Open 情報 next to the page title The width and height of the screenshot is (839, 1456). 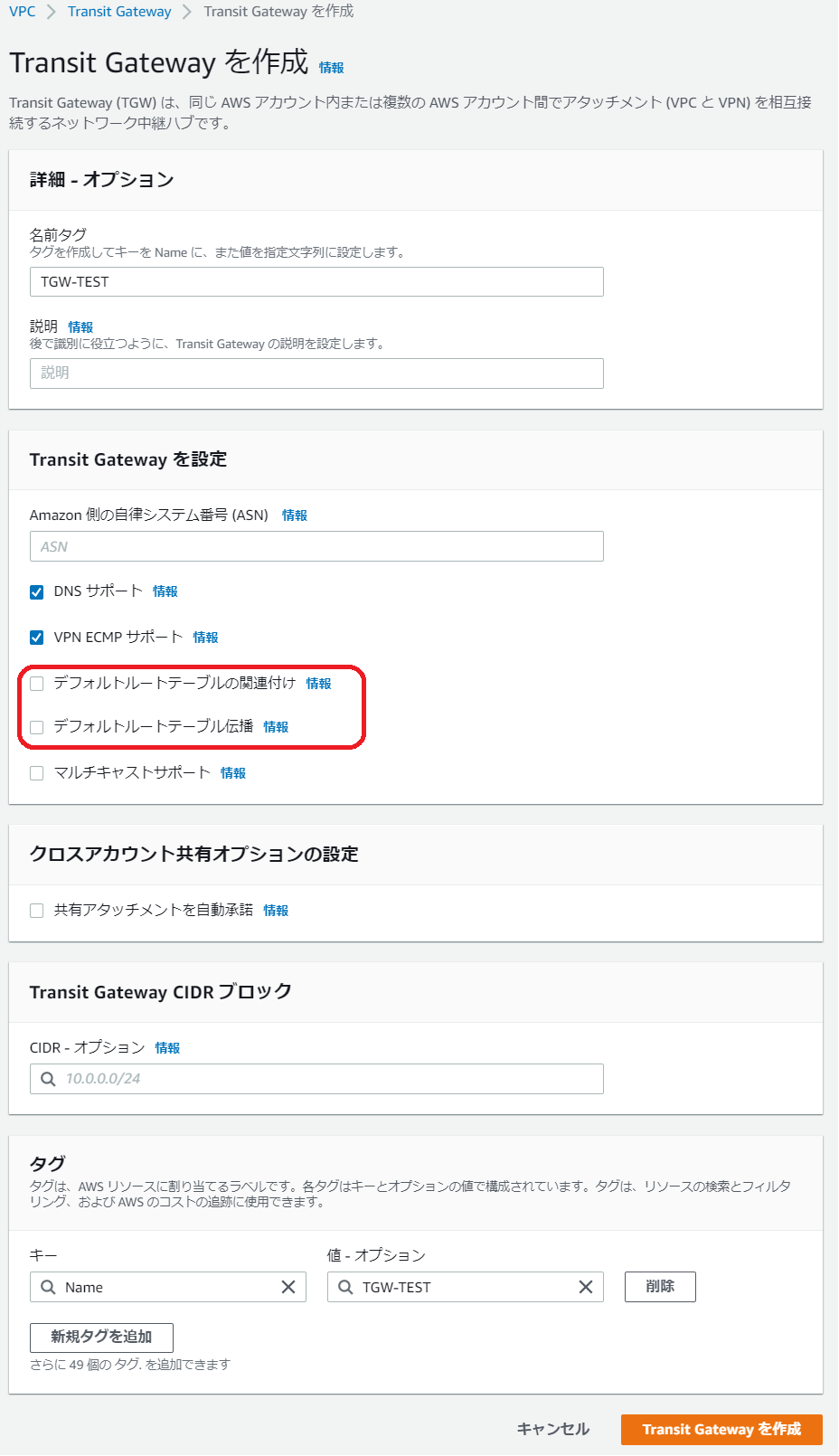tap(335, 66)
